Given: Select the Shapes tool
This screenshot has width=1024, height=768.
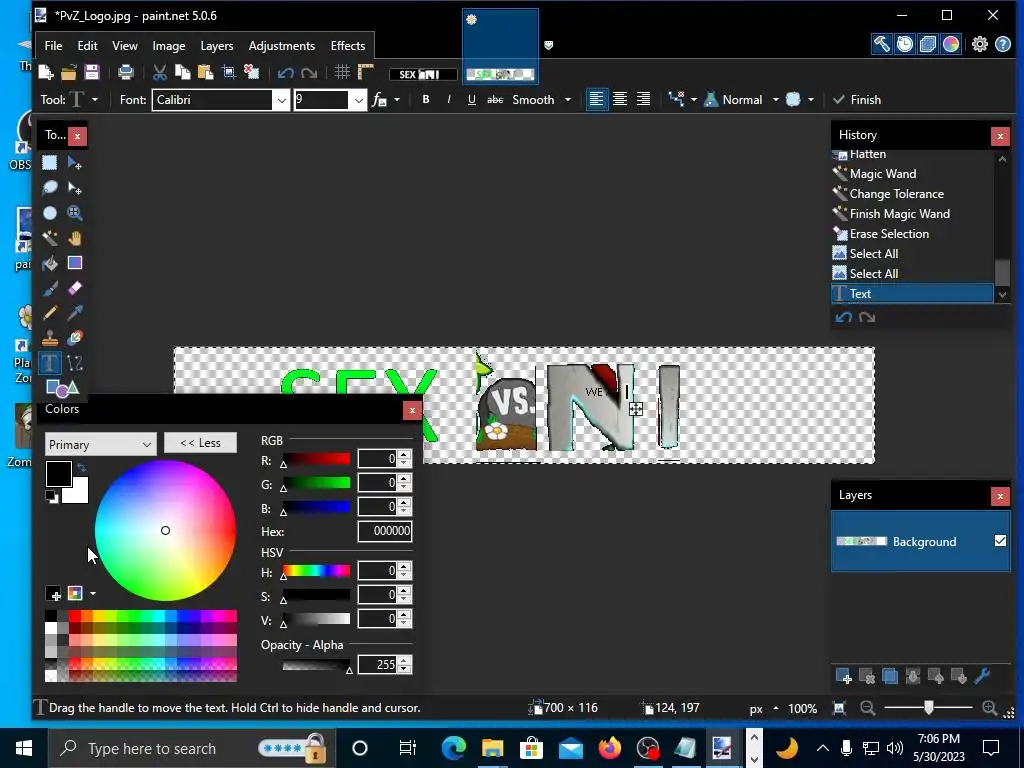Looking at the screenshot, I should click(62, 388).
